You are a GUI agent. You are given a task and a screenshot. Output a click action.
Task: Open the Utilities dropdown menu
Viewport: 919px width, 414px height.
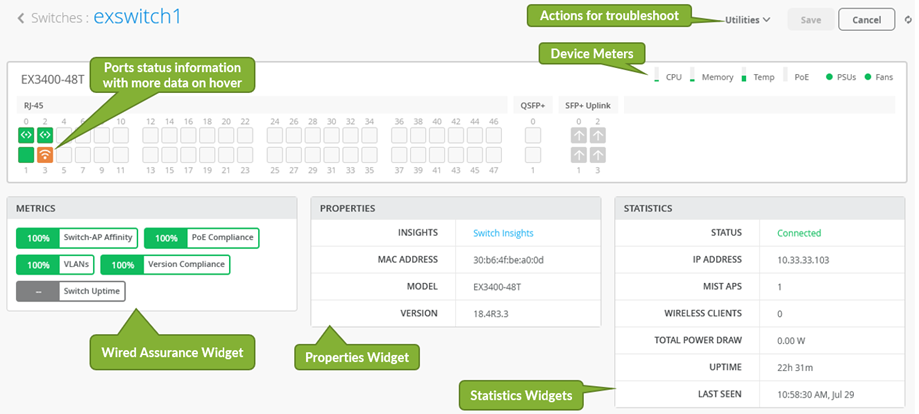pos(747,20)
